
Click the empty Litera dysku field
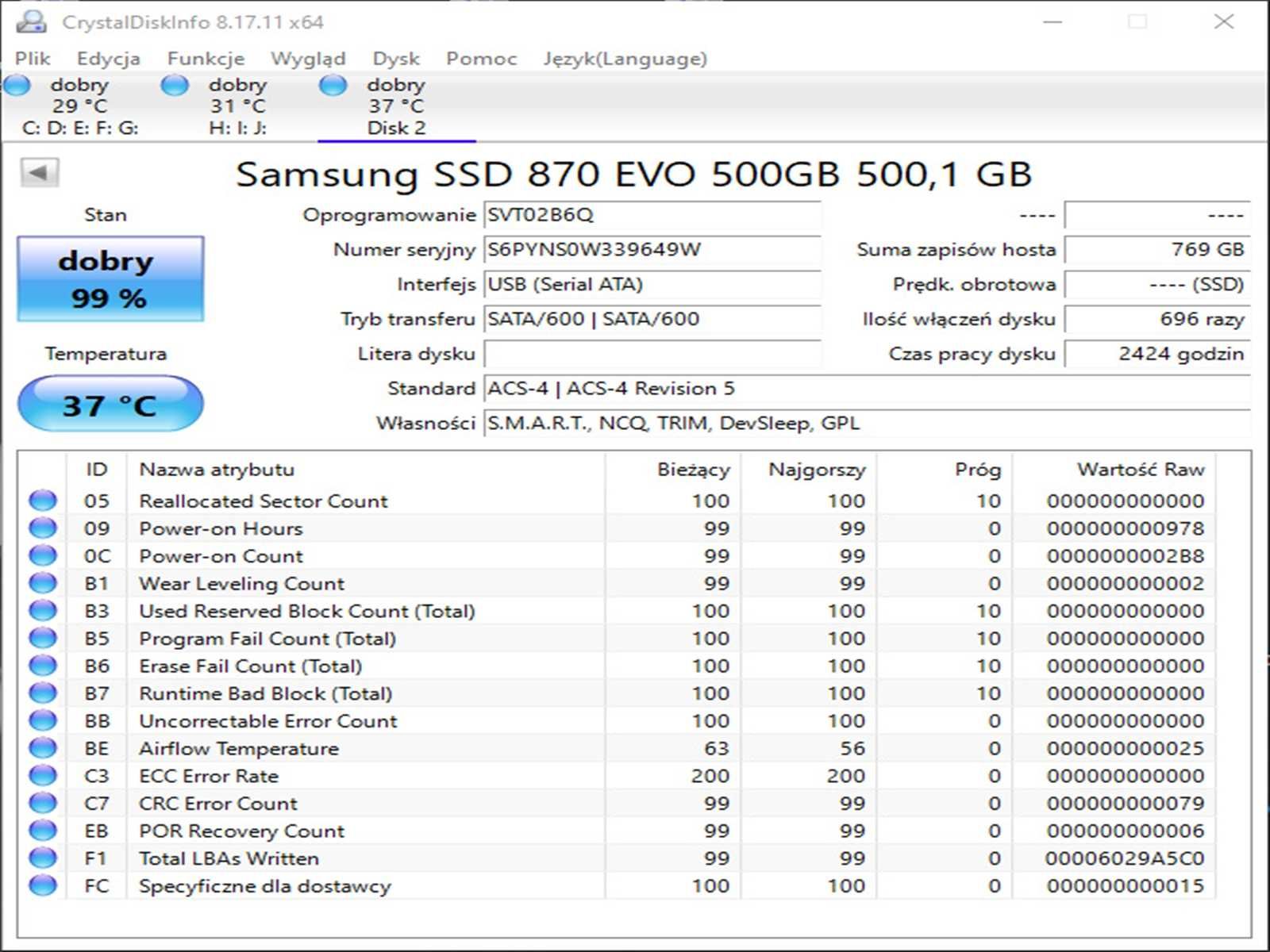click(652, 354)
